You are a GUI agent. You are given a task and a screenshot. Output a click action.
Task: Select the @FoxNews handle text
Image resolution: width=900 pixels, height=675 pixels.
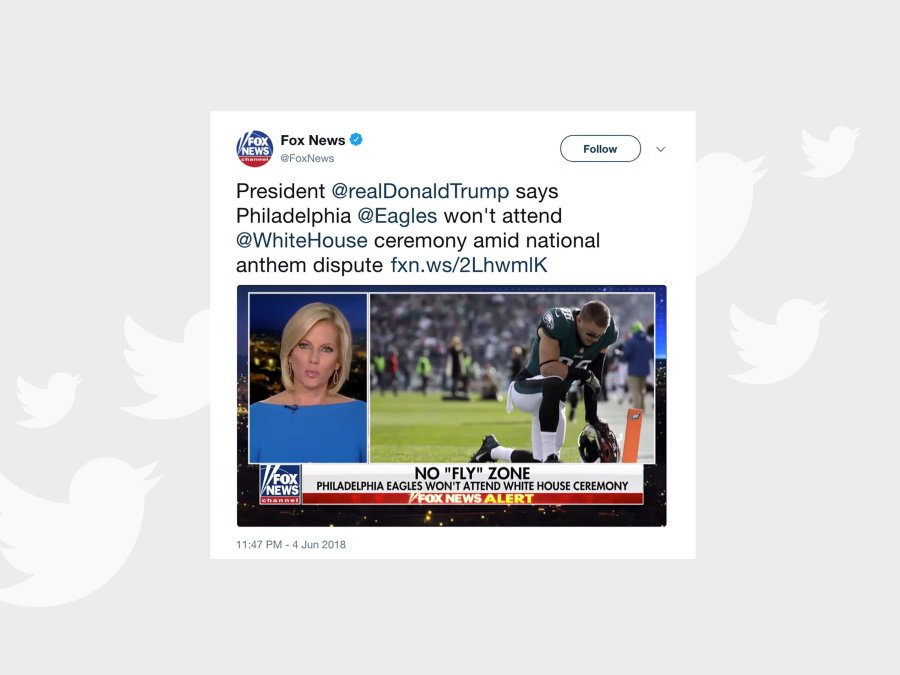pos(307,158)
